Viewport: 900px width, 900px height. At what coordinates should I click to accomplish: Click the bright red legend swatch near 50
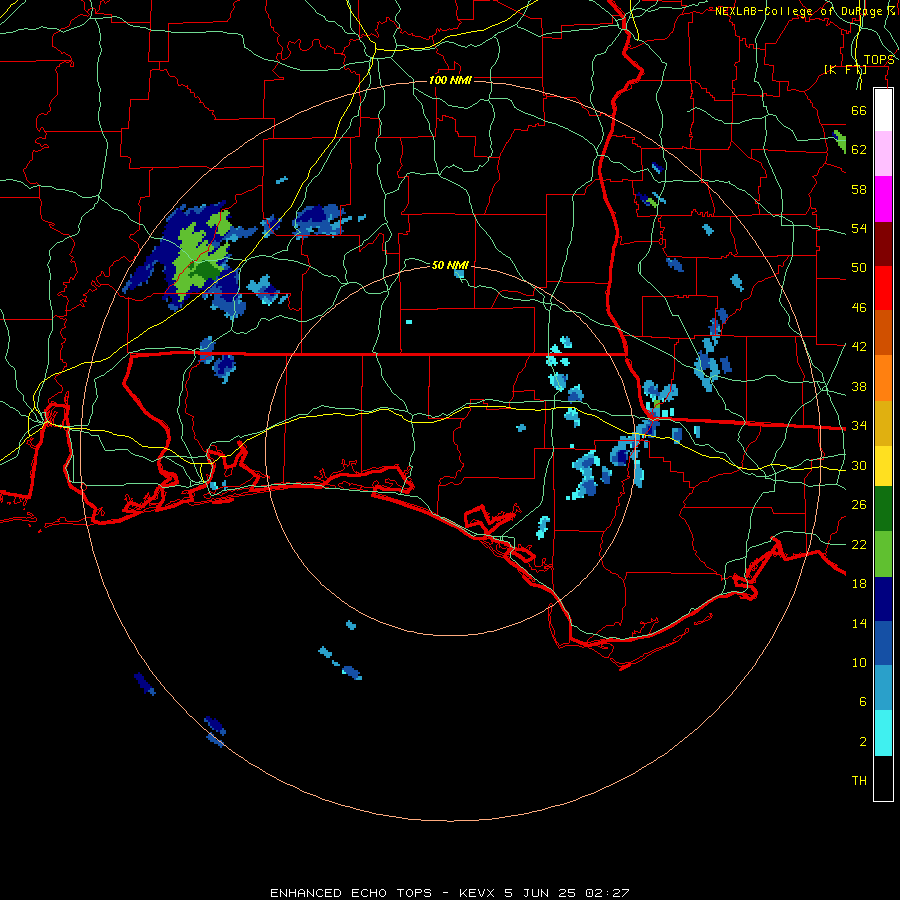[883, 288]
